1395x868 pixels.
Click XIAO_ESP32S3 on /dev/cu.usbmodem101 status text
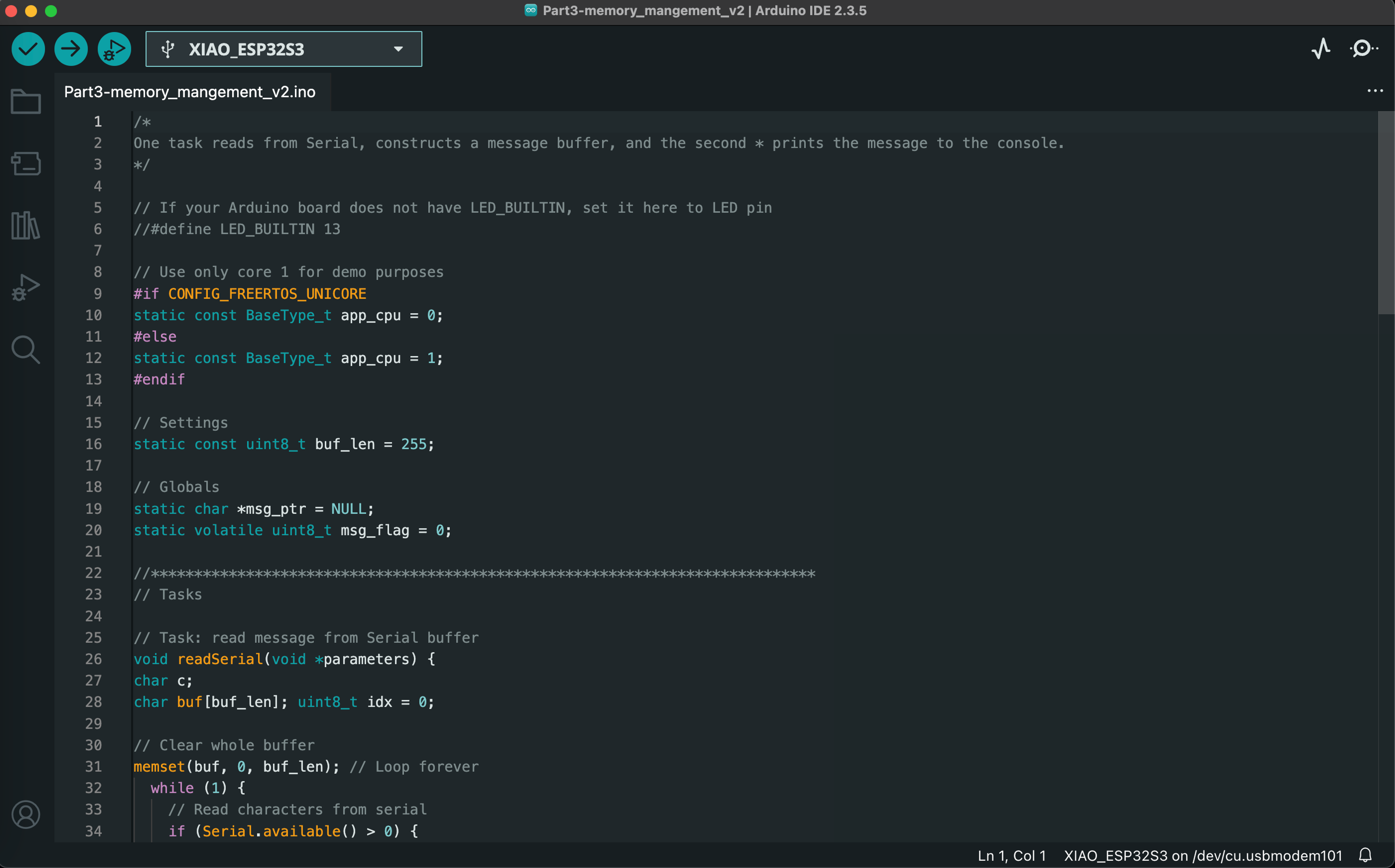1203,855
